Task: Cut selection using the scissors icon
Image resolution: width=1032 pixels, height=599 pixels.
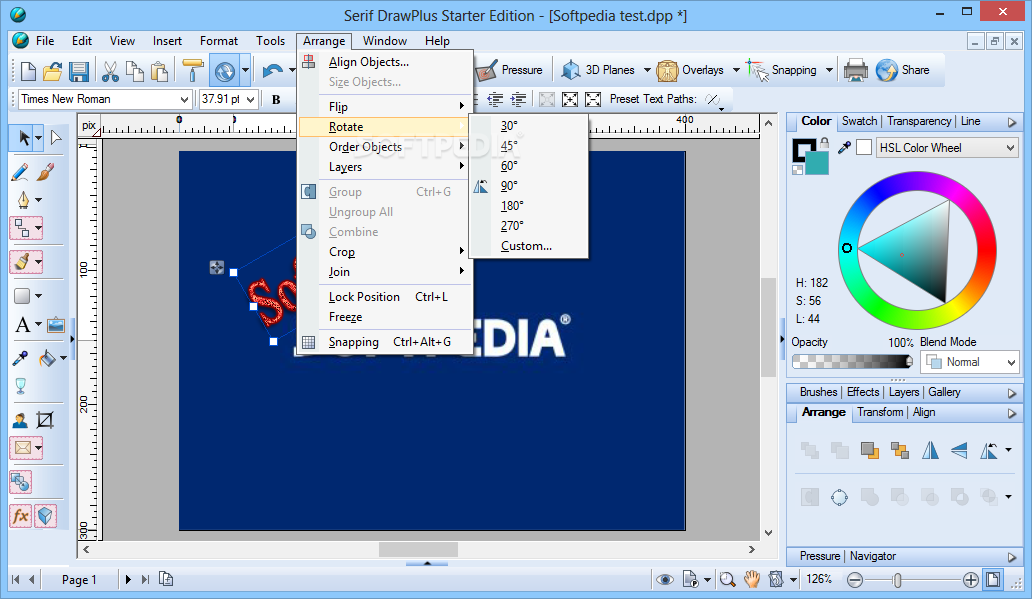Action: tap(110, 70)
